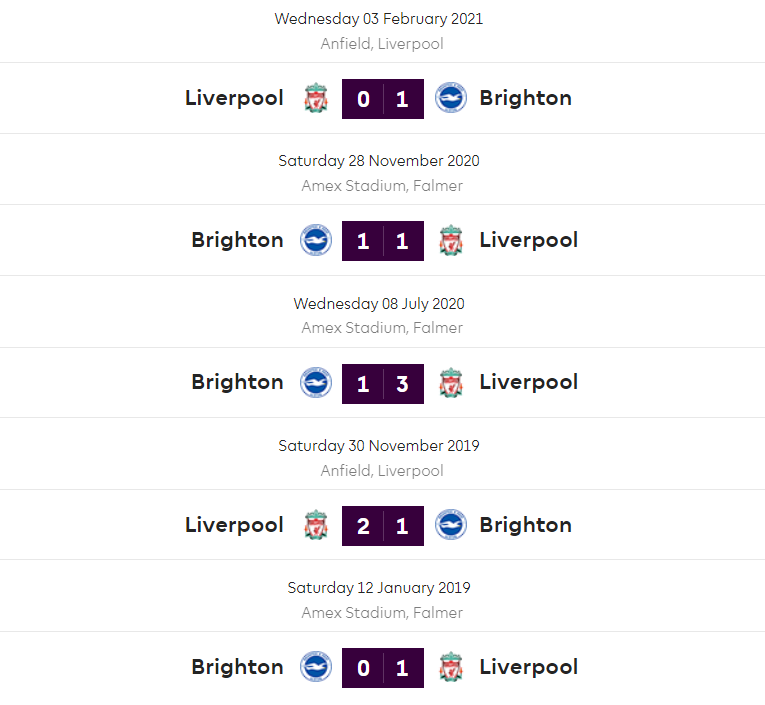Open the 1-1 score from 28 November 2020
765x705 pixels.
tap(383, 241)
